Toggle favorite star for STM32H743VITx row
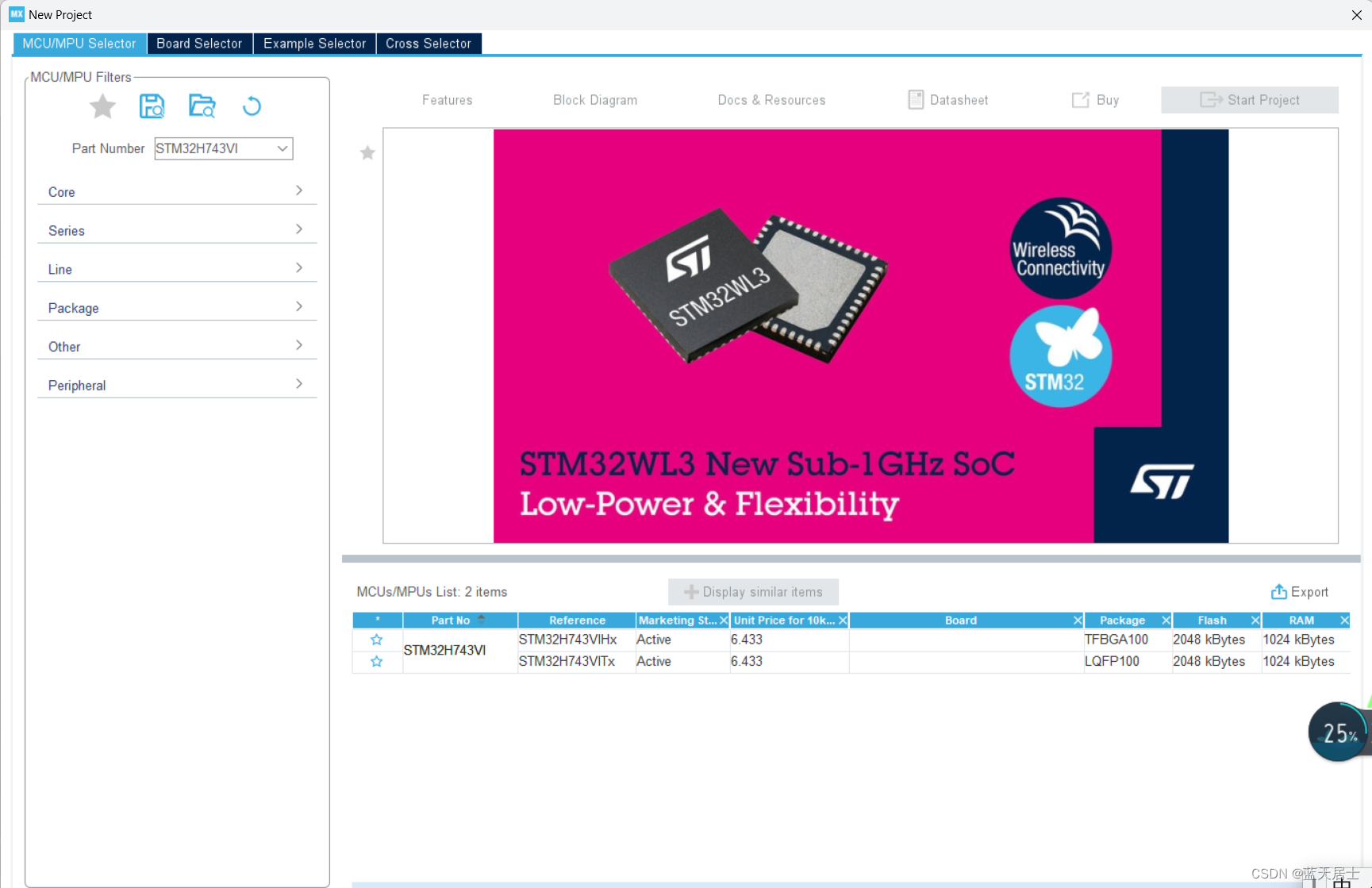 coord(377,661)
